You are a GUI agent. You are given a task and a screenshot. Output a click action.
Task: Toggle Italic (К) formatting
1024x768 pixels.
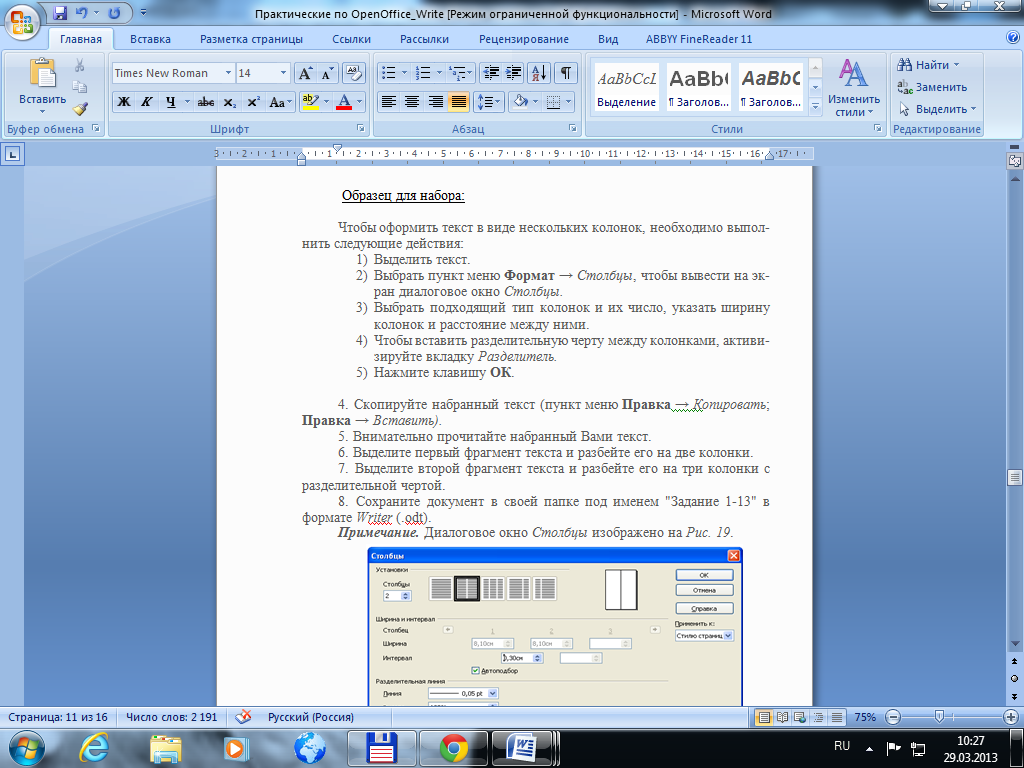click(x=147, y=102)
